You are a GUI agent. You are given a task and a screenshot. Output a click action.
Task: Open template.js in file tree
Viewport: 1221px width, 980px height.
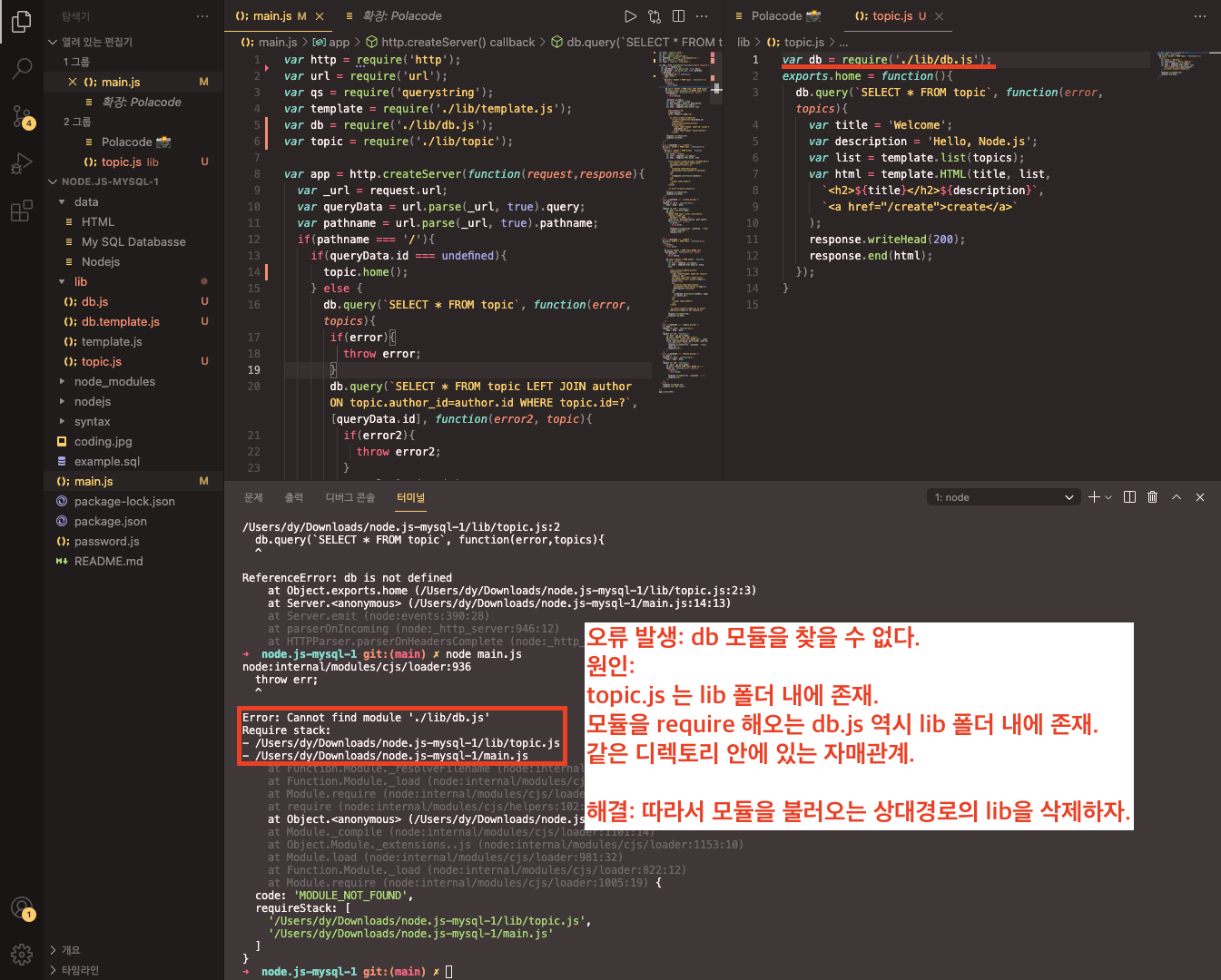133,341
